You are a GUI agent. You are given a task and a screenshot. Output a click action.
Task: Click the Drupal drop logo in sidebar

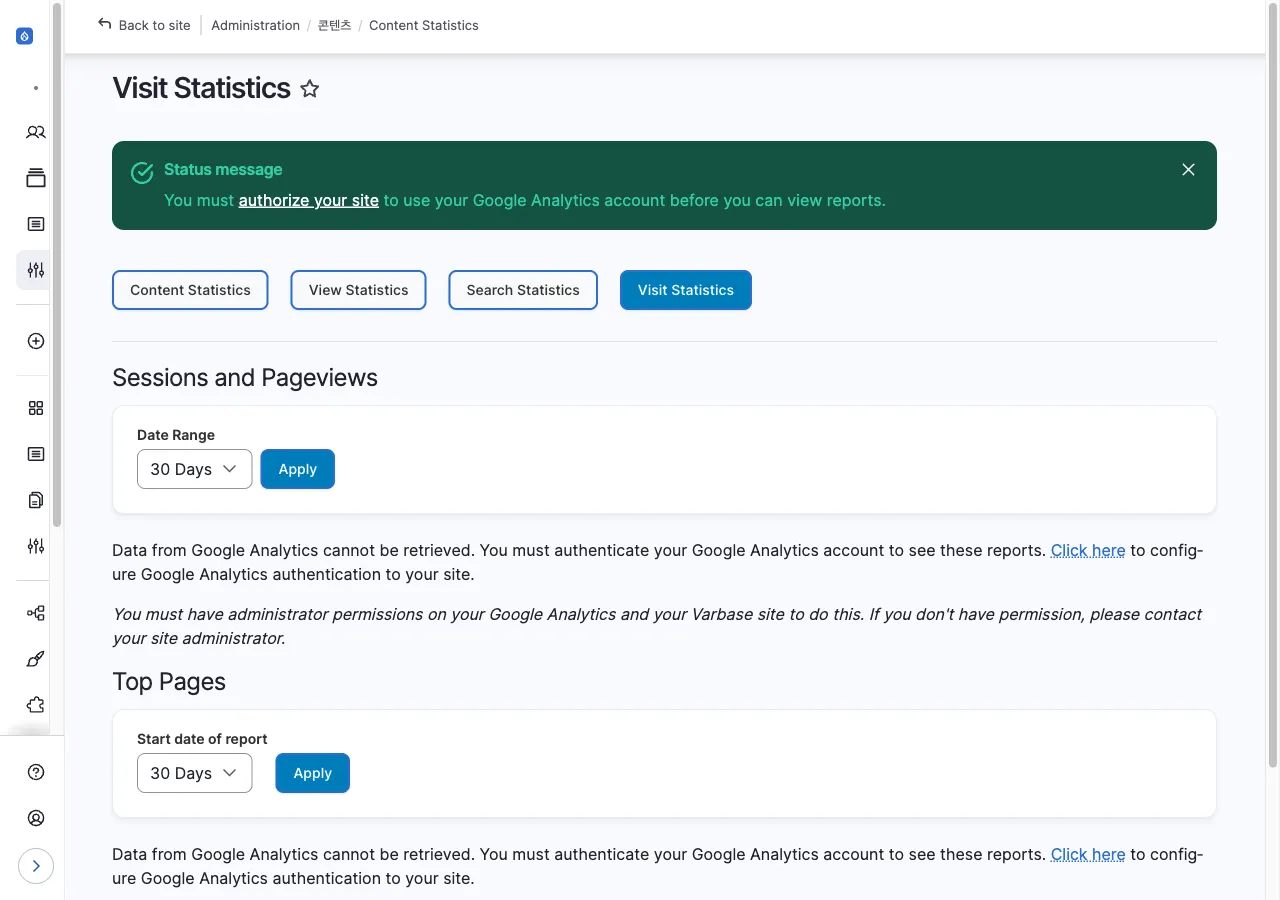pyautogui.click(x=24, y=35)
